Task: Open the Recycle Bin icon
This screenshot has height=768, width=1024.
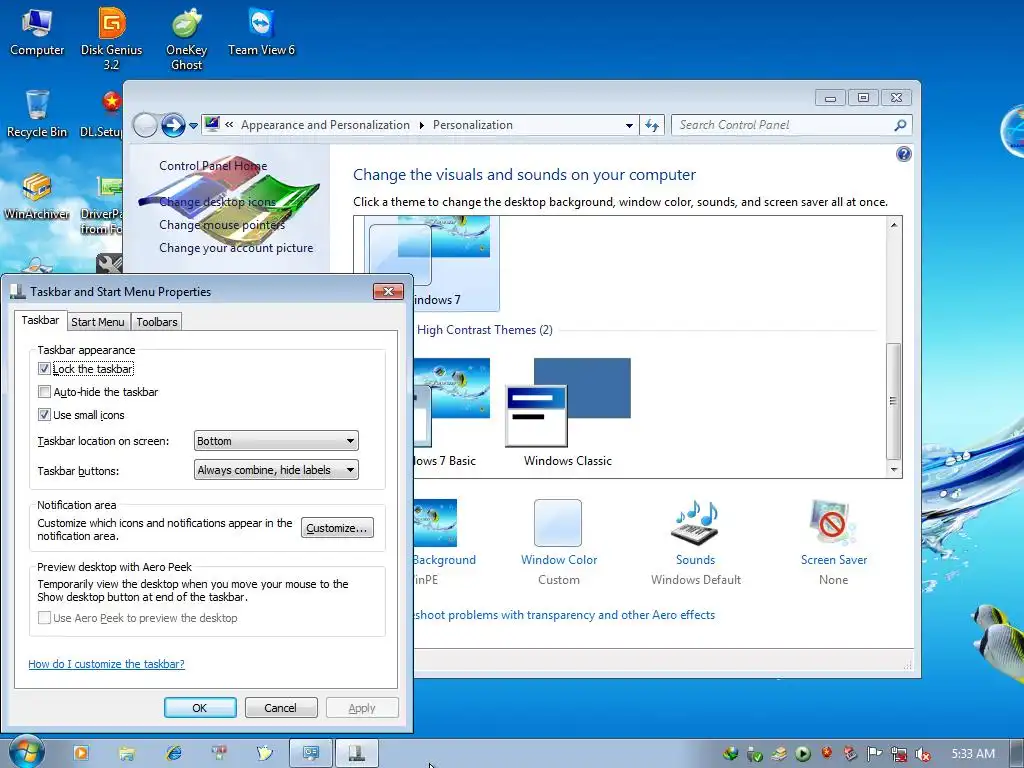Action: pos(37,114)
